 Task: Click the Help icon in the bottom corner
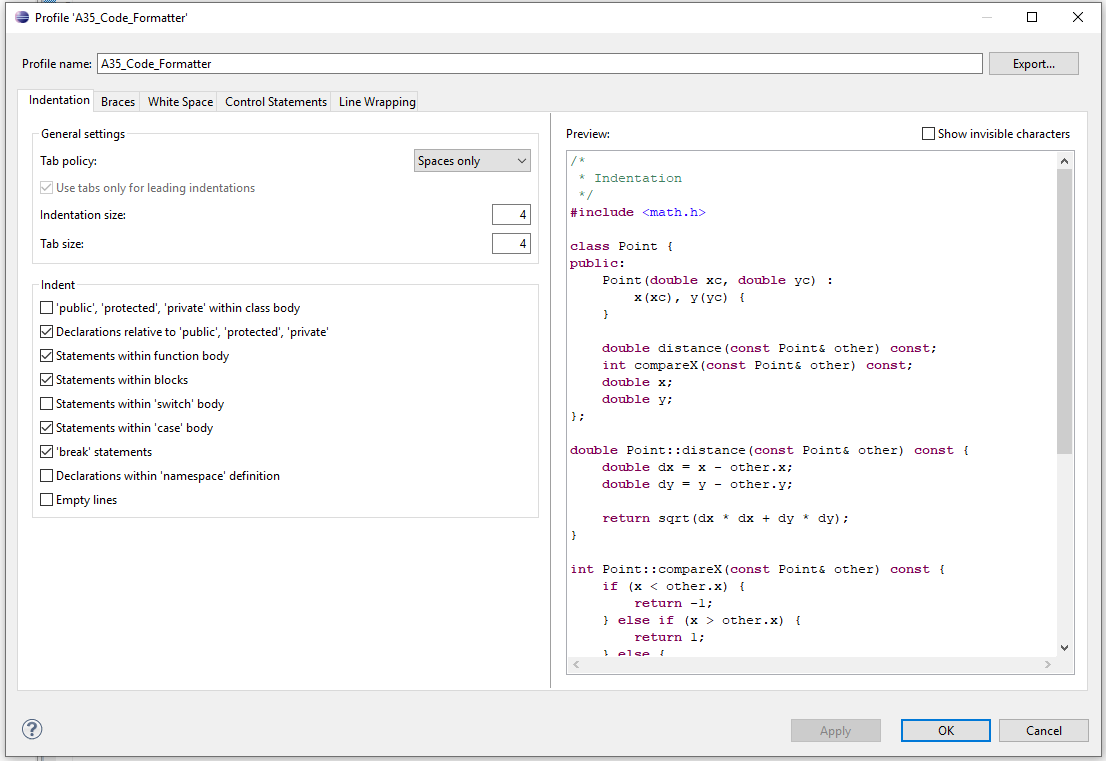point(31,730)
